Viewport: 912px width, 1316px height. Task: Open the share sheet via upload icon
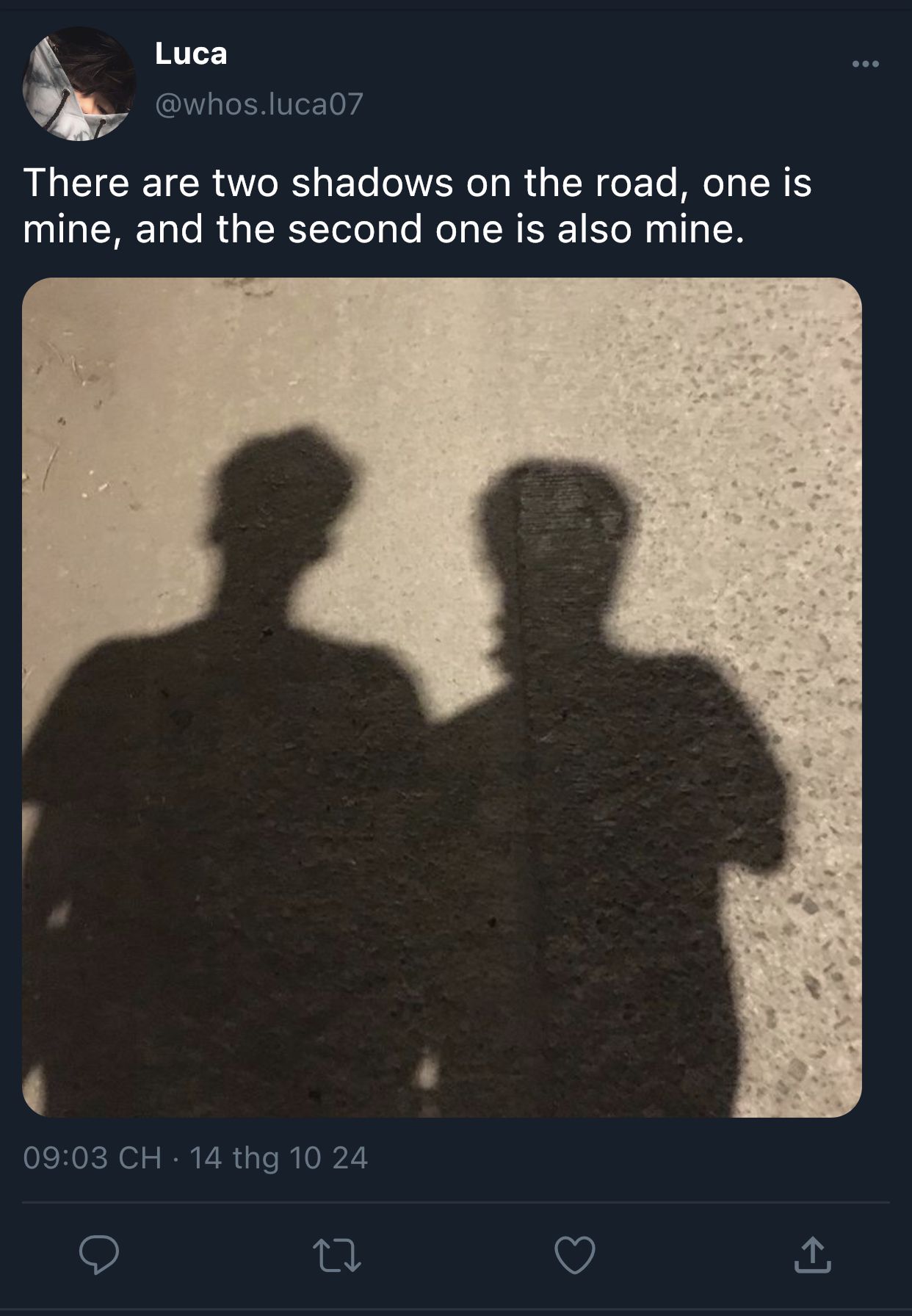coord(812,1254)
